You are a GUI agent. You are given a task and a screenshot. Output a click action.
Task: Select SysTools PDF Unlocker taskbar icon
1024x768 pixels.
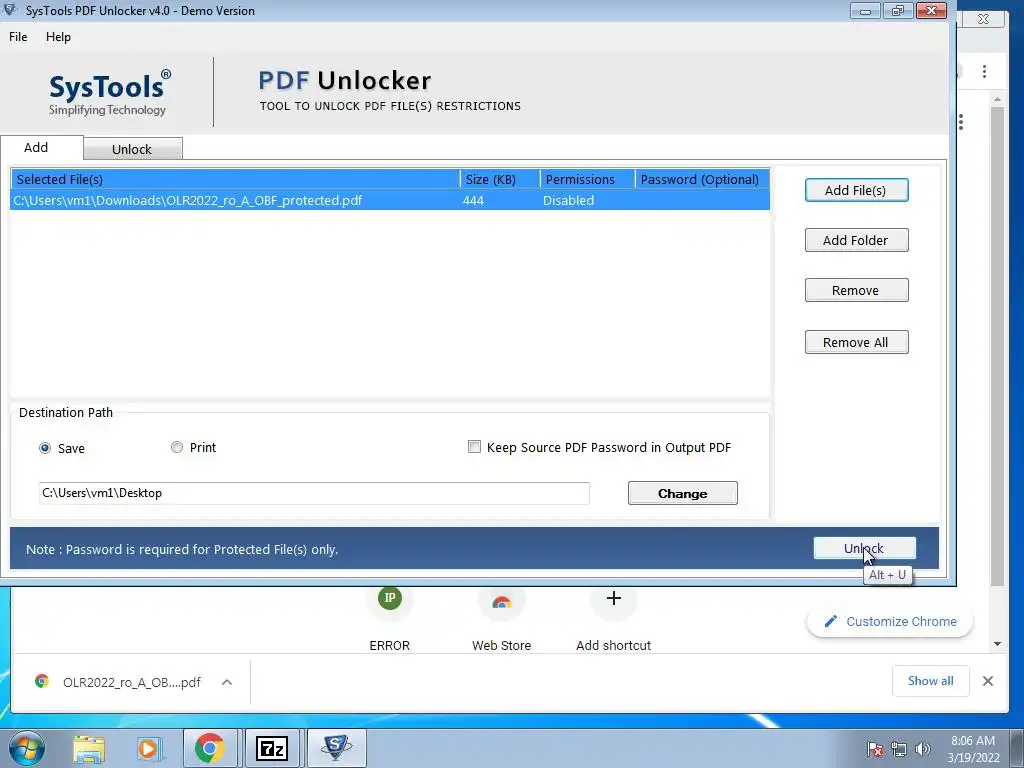click(x=336, y=748)
